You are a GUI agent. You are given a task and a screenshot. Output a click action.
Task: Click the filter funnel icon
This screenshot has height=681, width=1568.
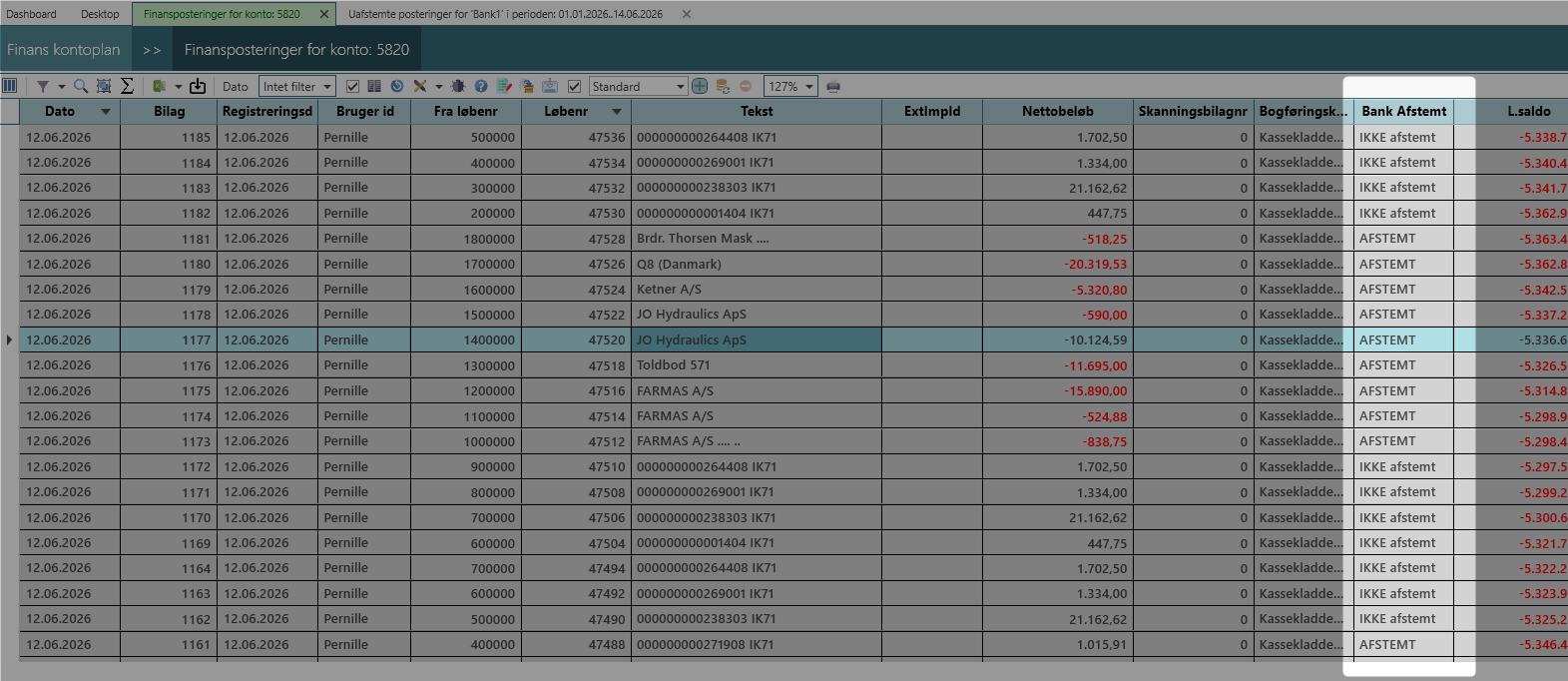(x=43, y=86)
